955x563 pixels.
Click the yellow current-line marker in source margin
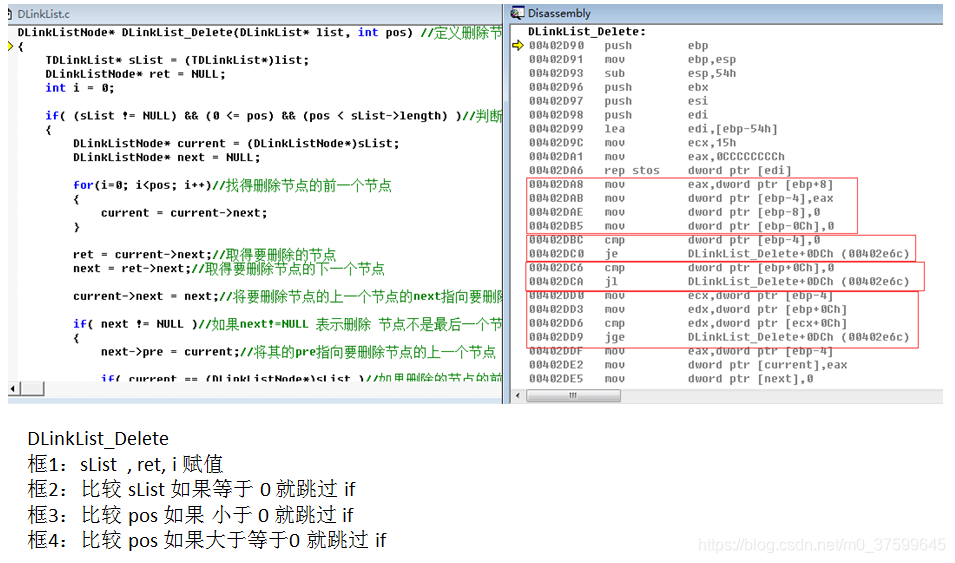pos(10,46)
